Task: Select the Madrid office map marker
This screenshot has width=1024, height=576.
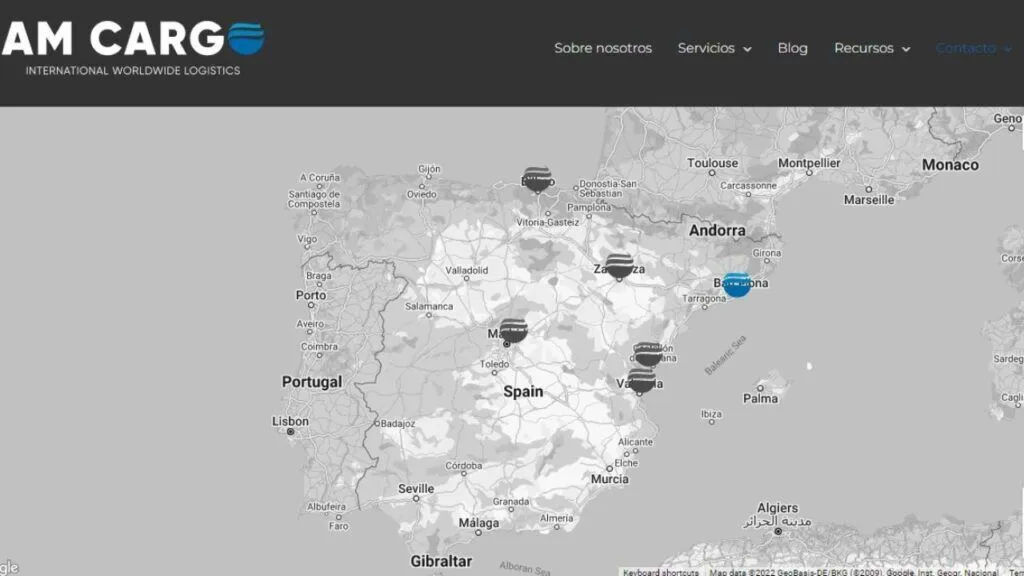Action: click(x=513, y=330)
